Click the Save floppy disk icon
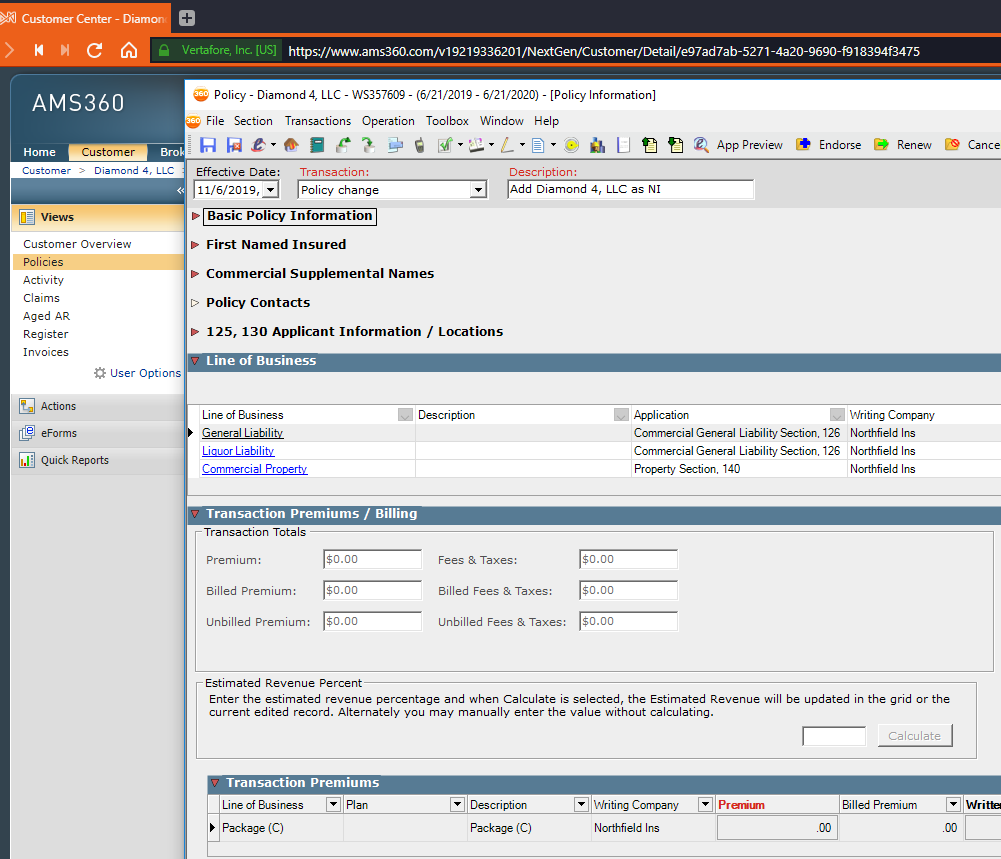The width and height of the screenshot is (1001, 859). point(208,145)
